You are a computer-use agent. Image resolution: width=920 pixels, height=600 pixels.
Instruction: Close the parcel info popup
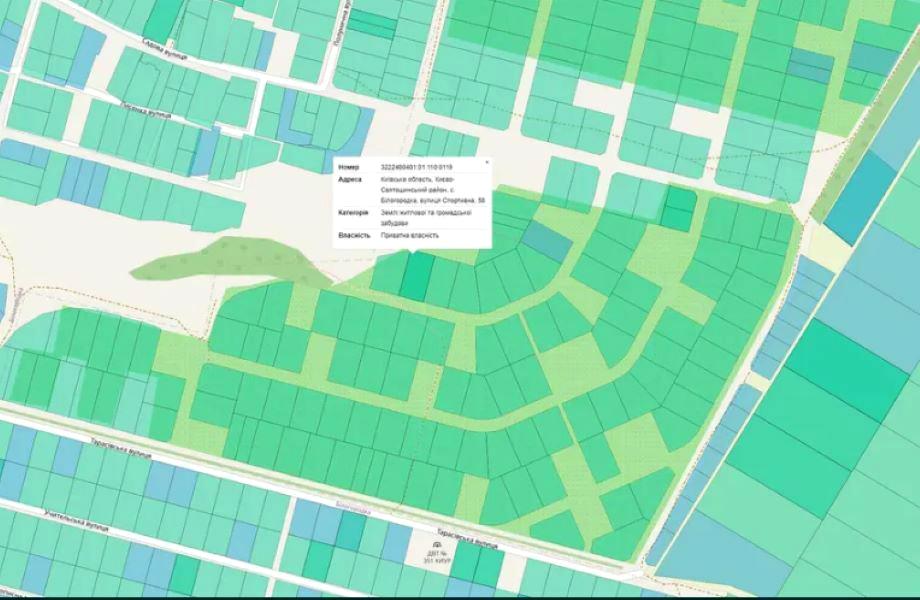pyautogui.click(x=487, y=161)
